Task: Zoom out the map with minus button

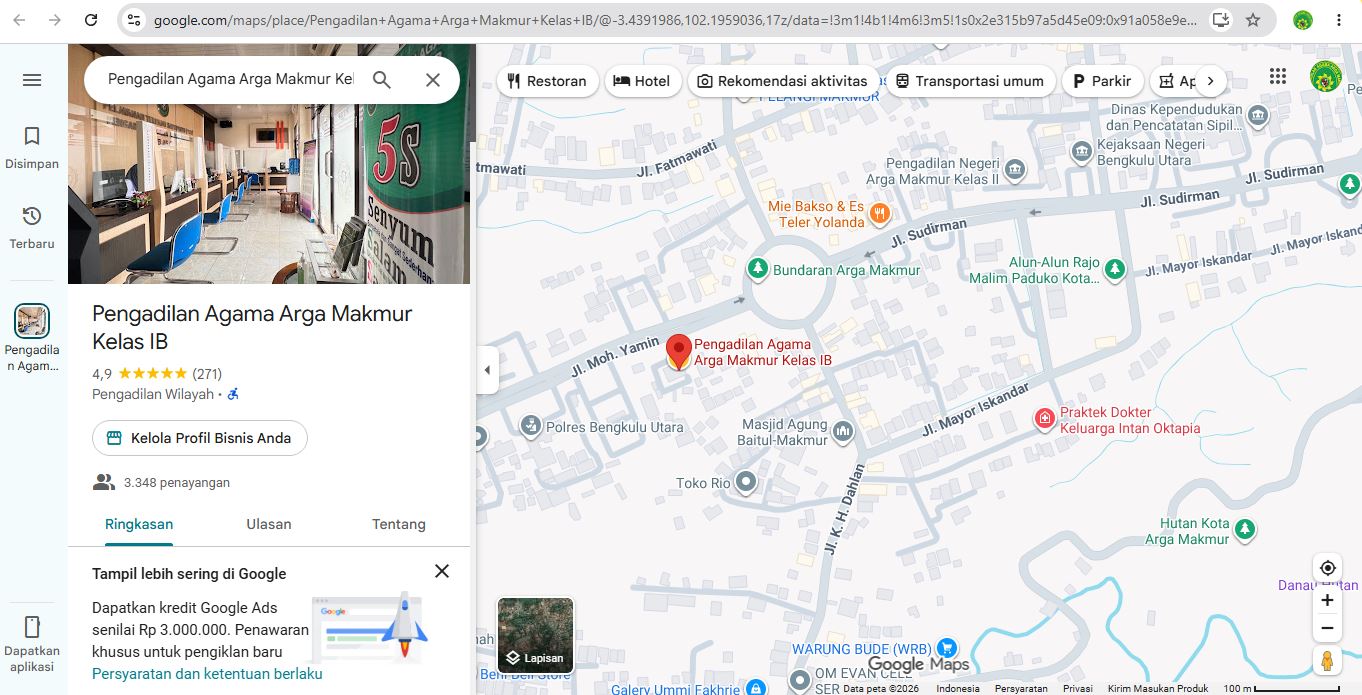Action: coord(1327,628)
